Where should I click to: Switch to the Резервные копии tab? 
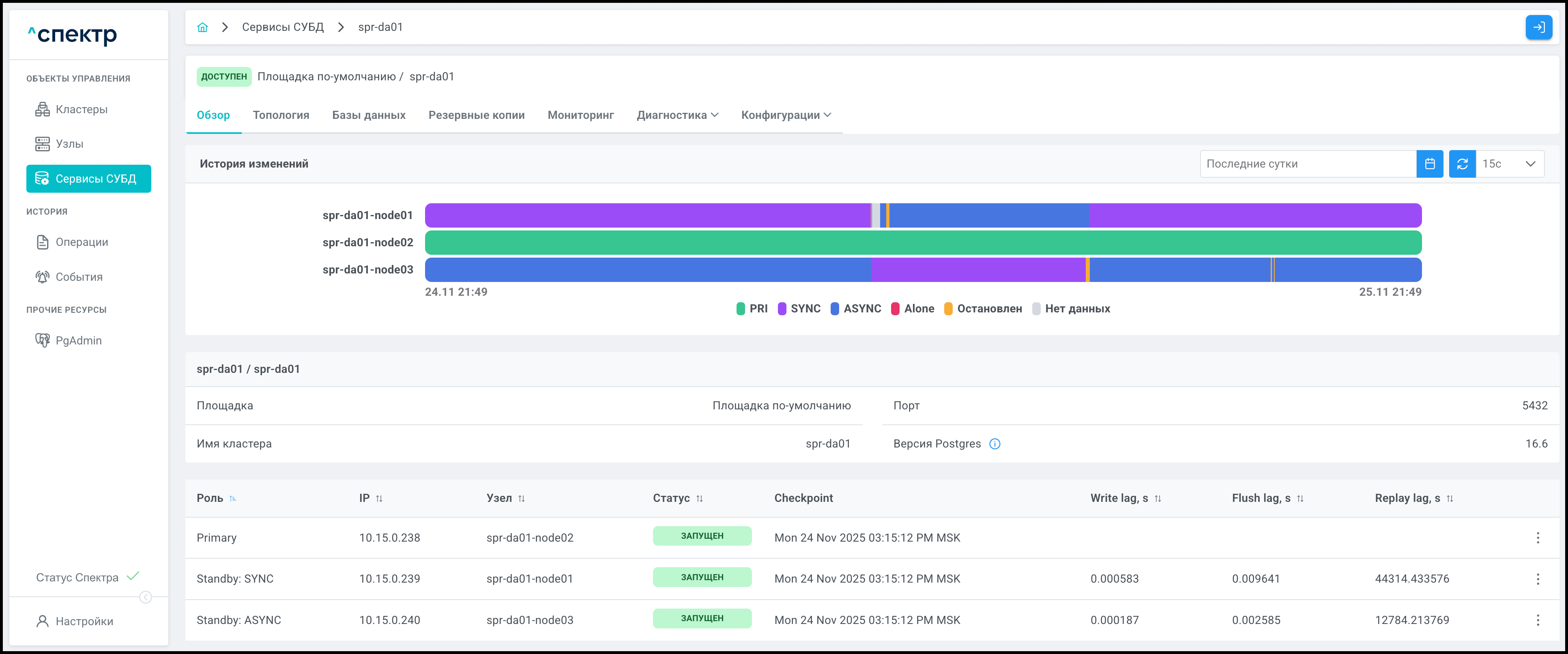pos(476,115)
